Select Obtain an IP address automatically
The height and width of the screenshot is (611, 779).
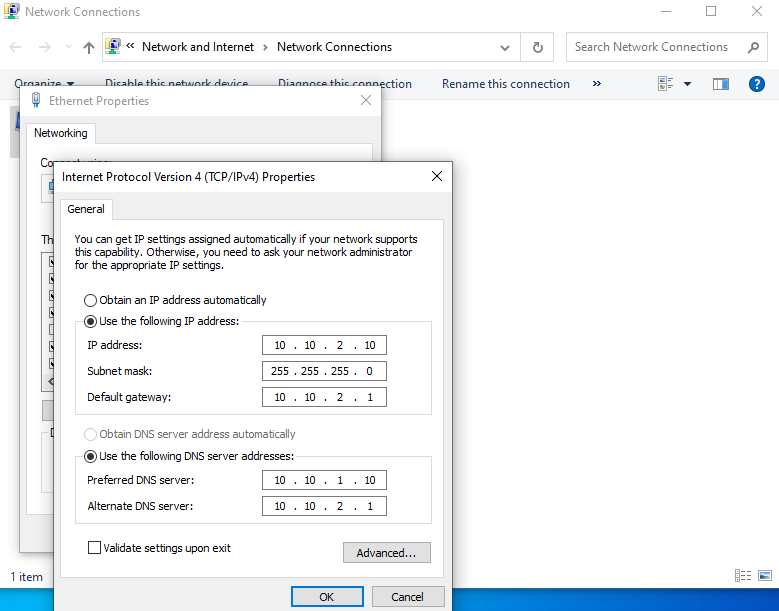pyautogui.click(x=91, y=300)
